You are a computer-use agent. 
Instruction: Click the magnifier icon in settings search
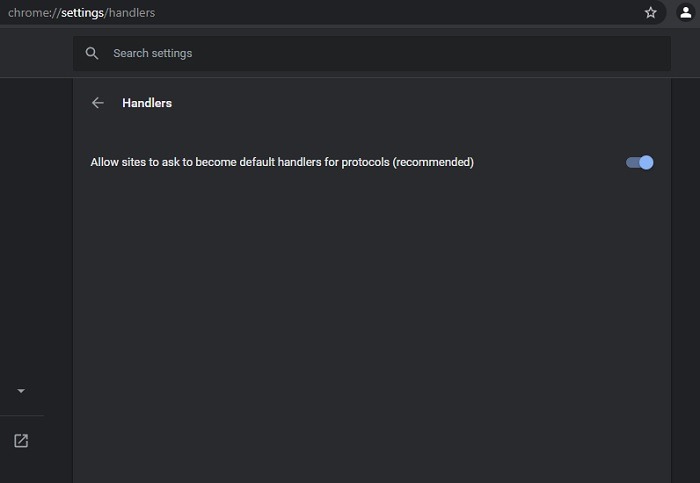tap(92, 53)
